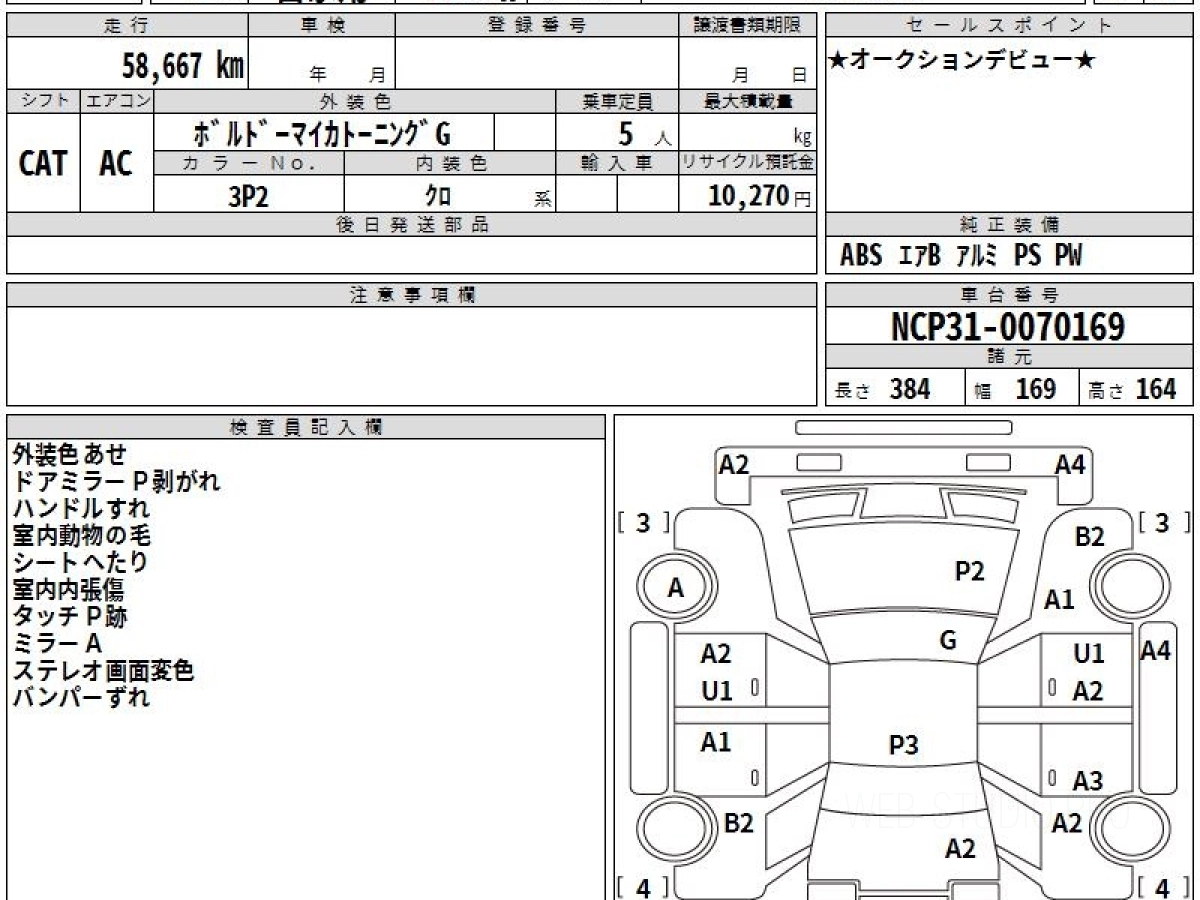This screenshot has height=900, width=1200.
Task: Select the note ハンドルすれ
Action: click(x=81, y=509)
